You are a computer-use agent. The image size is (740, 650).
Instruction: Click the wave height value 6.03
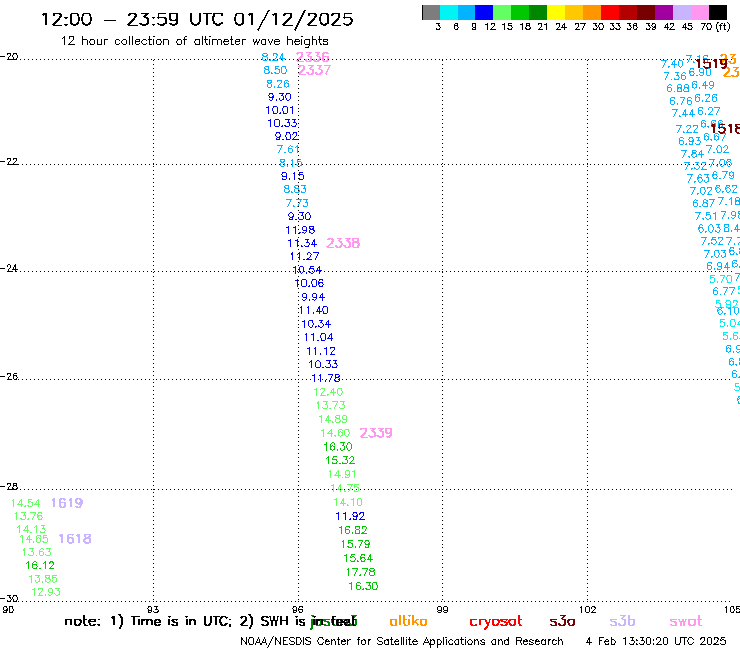click(x=709, y=228)
